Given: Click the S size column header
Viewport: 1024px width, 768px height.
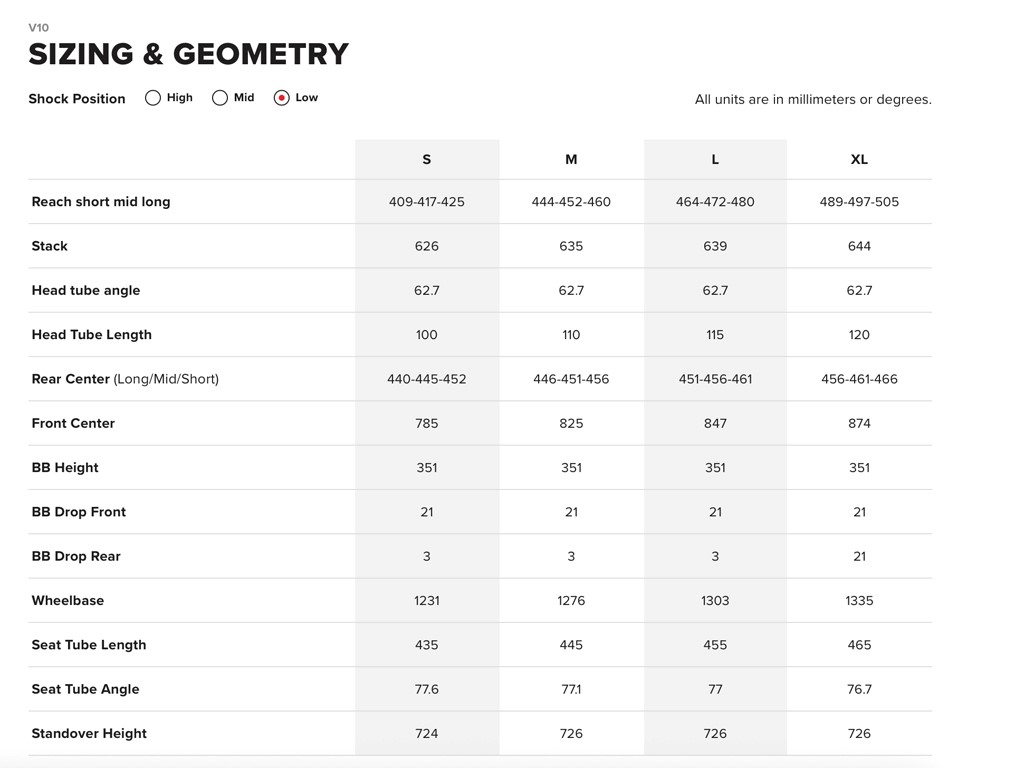Looking at the screenshot, I should [x=427, y=160].
